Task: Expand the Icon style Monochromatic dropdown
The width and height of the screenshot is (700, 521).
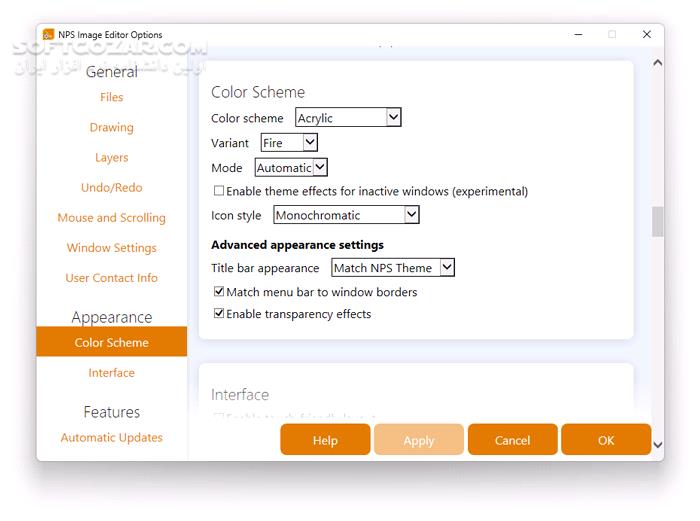Action: [x=346, y=215]
